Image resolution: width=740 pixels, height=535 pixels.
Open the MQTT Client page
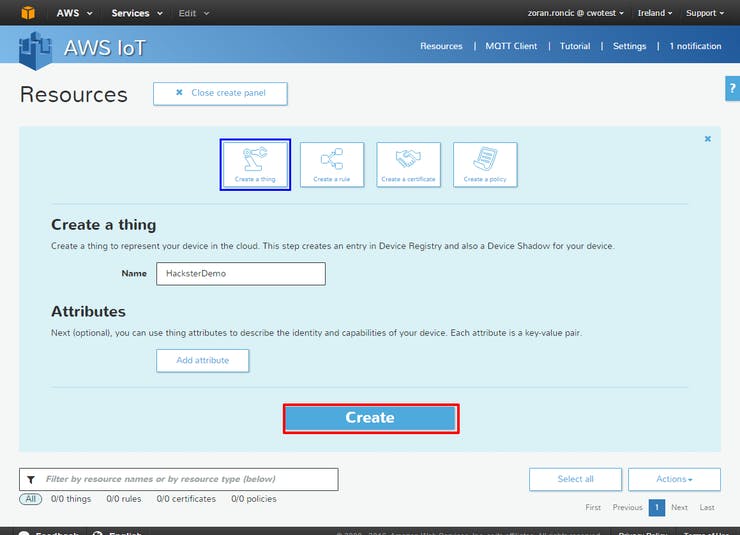[x=511, y=46]
